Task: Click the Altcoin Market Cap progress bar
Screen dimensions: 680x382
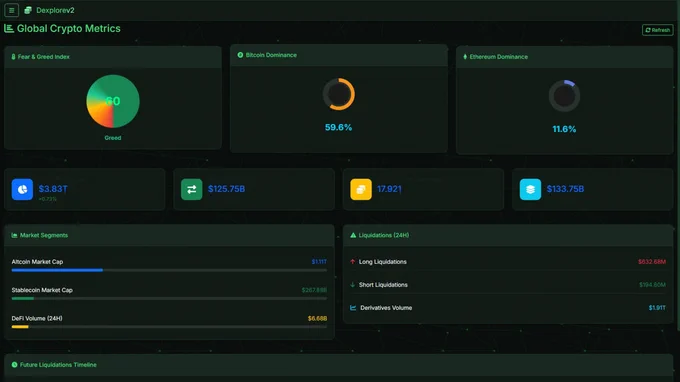Action: pyautogui.click(x=169, y=270)
